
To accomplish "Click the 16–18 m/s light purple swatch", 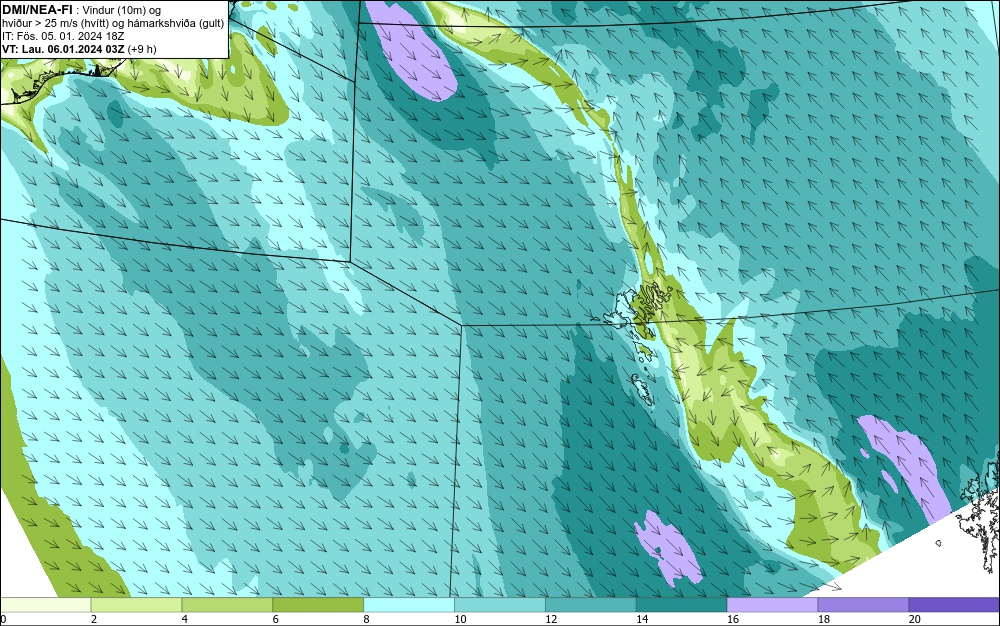I will click(x=772, y=605).
